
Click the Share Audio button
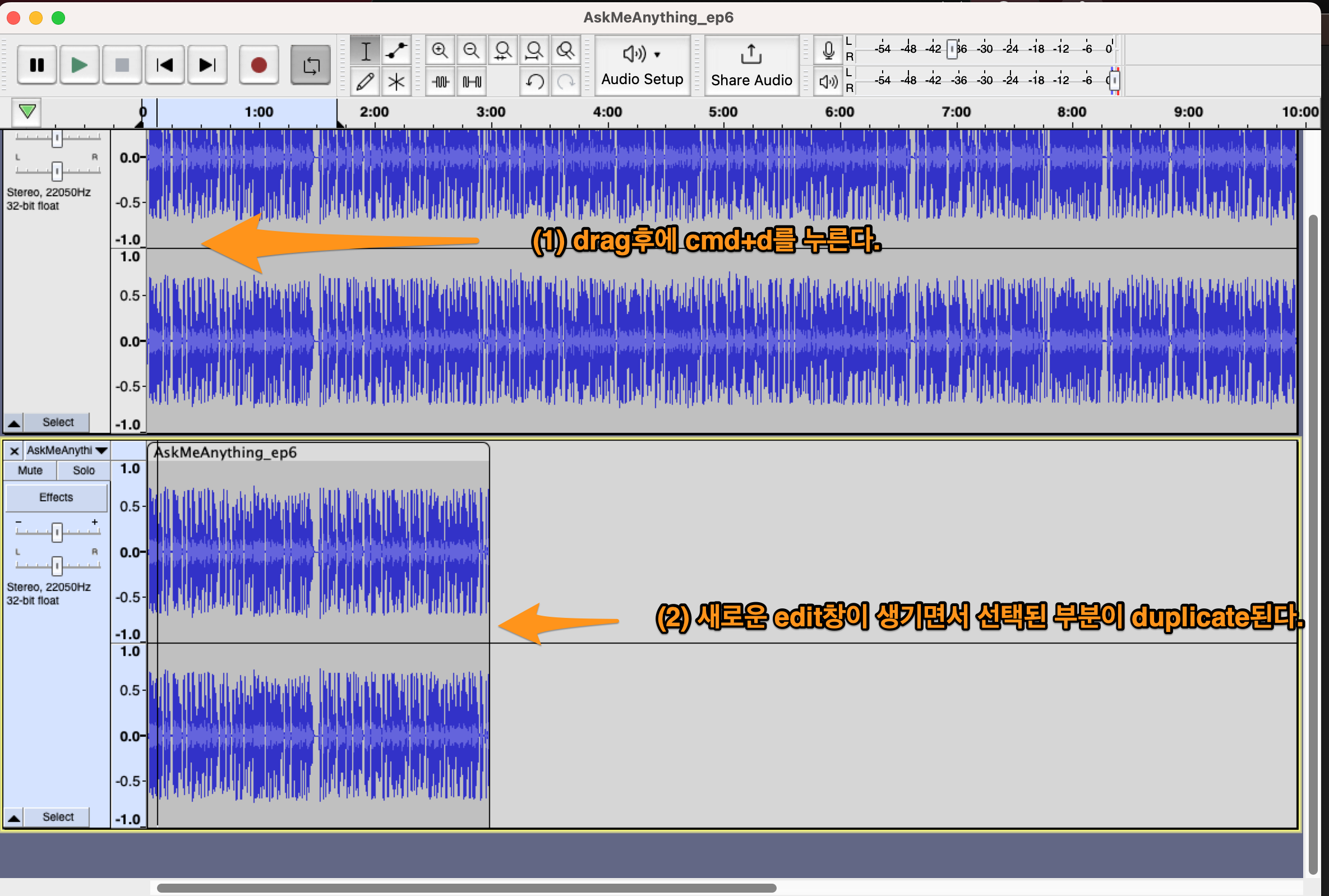[x=751, y=65]
